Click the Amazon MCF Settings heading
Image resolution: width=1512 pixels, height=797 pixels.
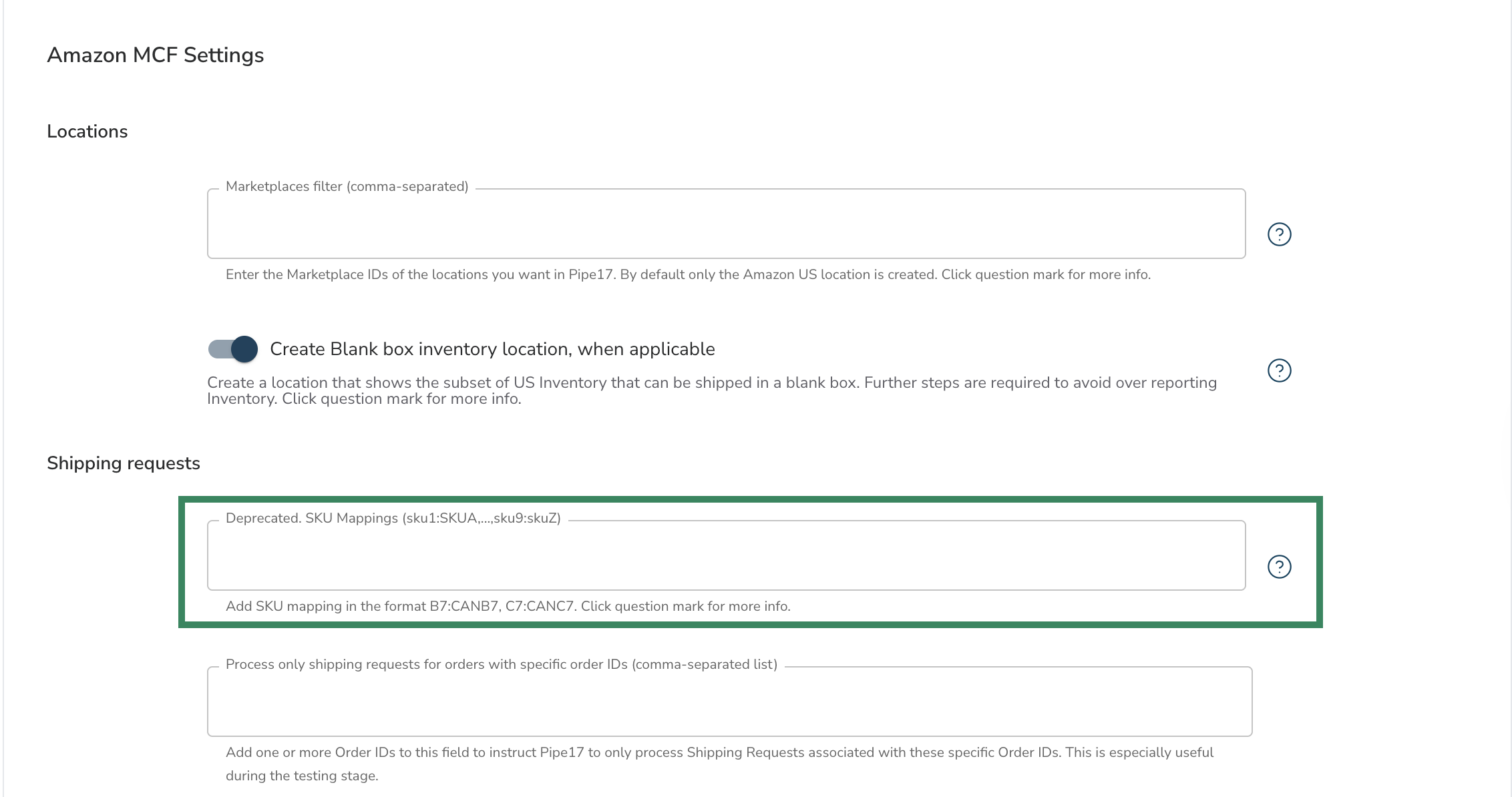point(156,55)
